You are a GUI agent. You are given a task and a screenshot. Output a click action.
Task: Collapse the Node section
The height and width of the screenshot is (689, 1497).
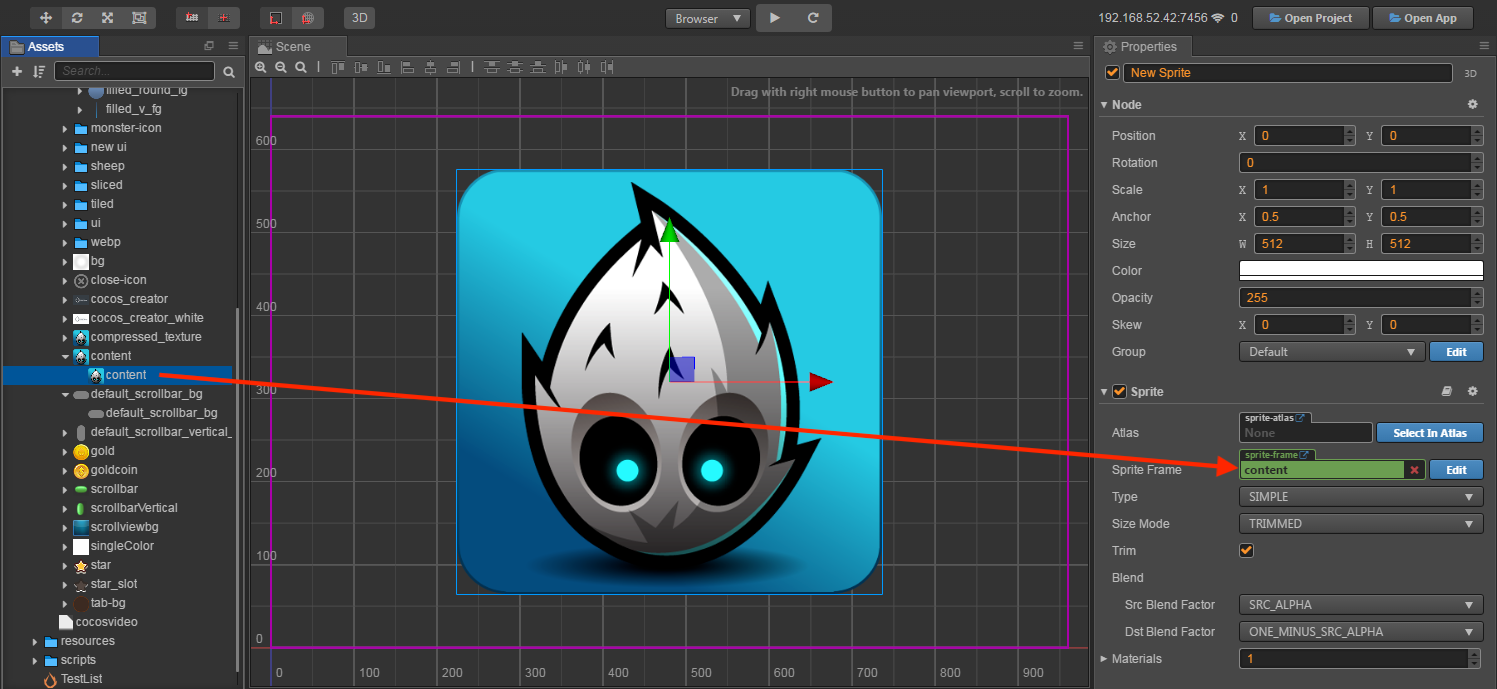tap(1104, 105)
